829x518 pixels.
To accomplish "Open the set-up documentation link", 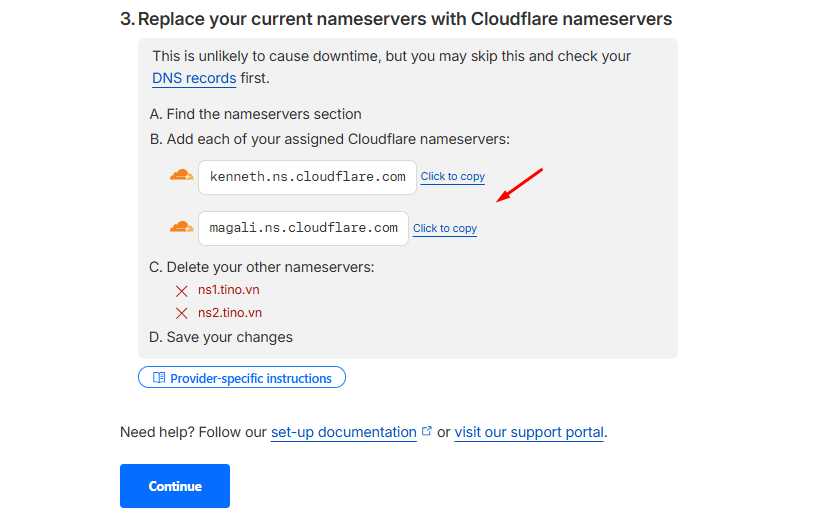I will coord(344,432).
